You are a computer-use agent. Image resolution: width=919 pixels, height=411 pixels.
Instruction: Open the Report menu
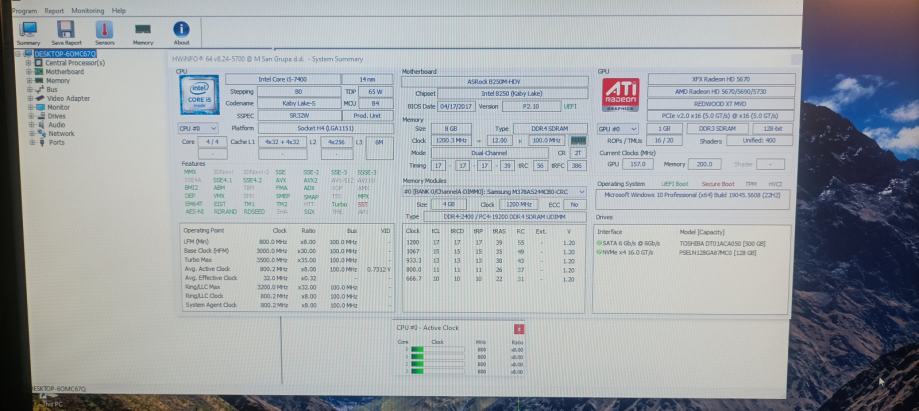pyautogui.click(x=54, y=11)
